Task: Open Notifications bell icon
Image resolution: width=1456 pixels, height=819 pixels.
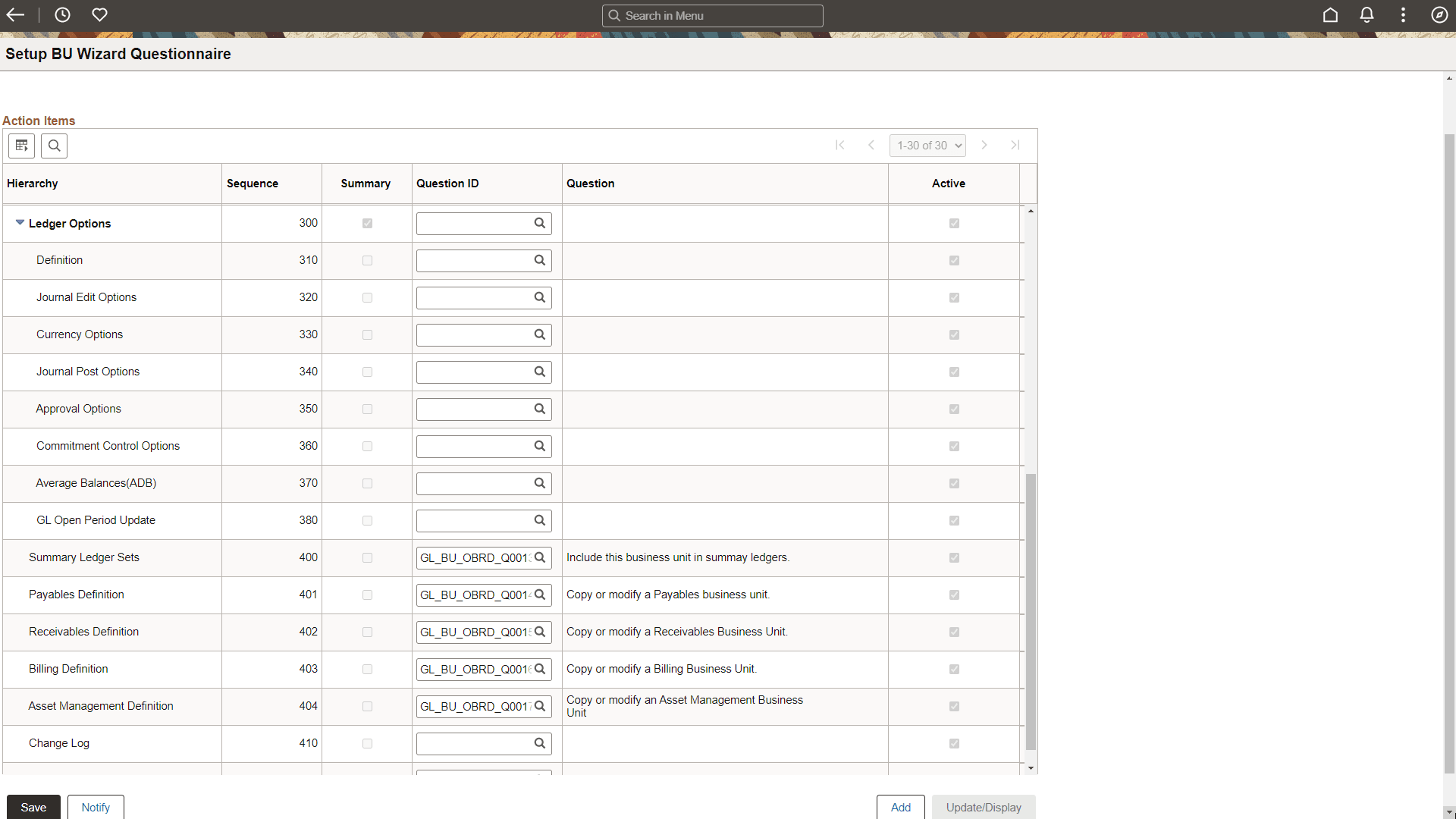Action: 1367,15
